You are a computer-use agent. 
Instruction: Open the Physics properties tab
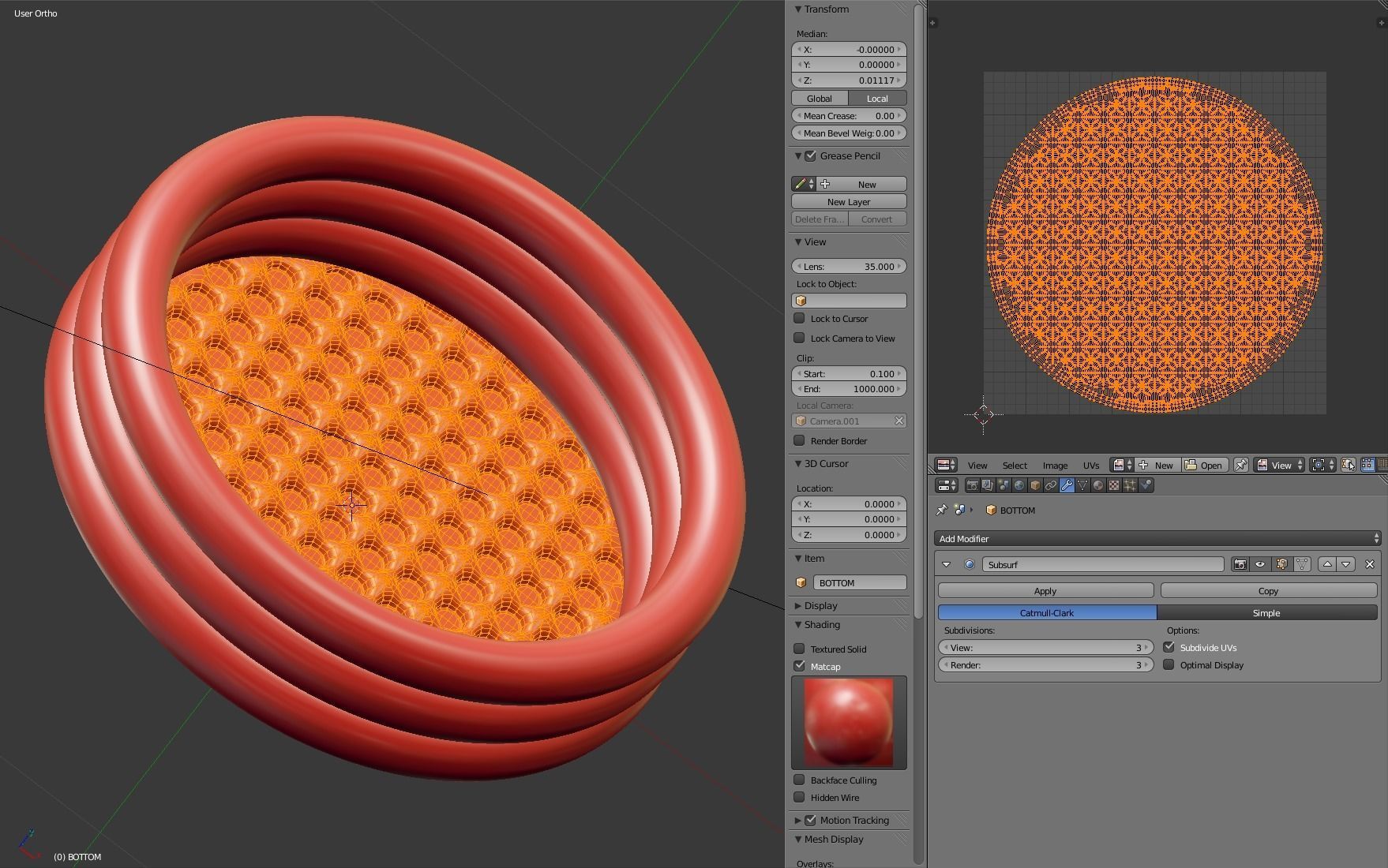[1146, 485]
